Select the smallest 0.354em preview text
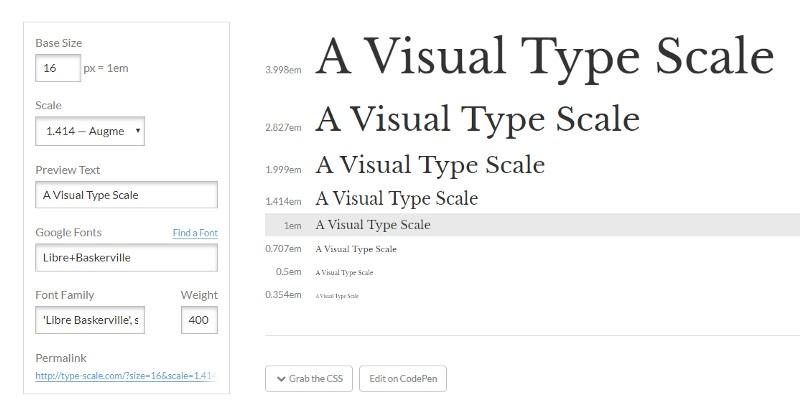Image resolution: width=800 pixels, height=402 pixels. coord(337,296)
